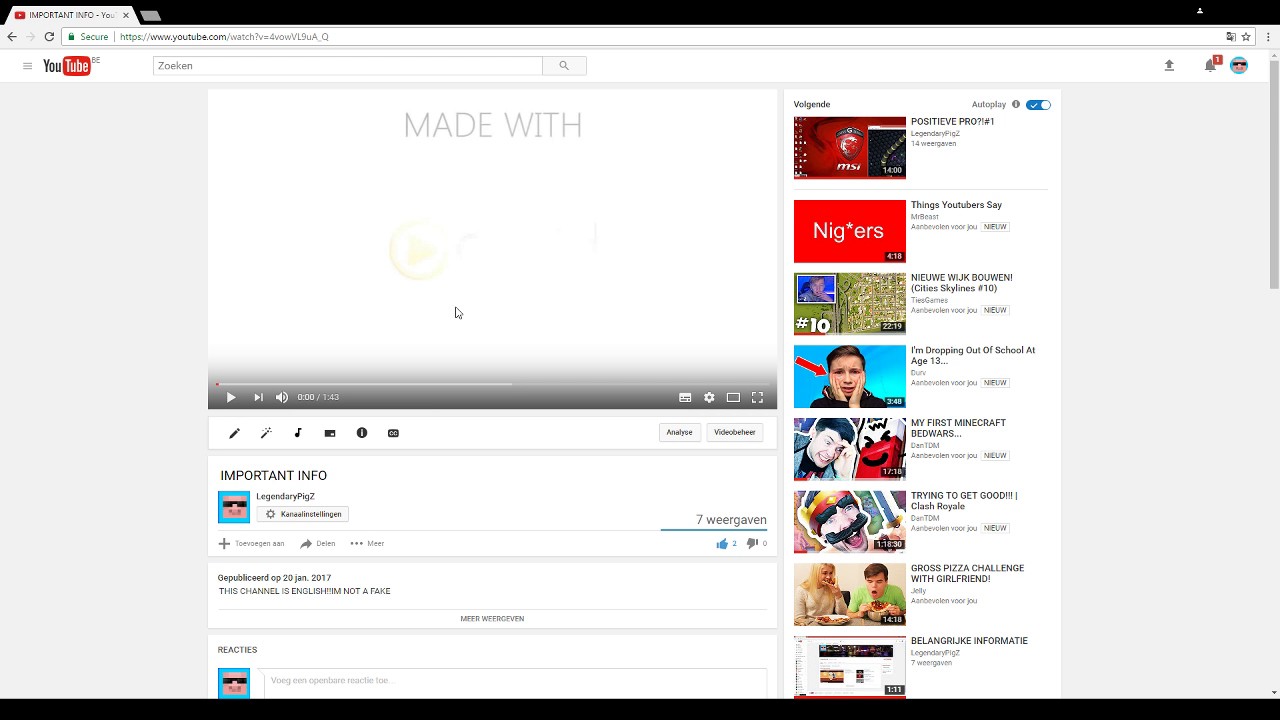Open BELANGRIJKE INFORMATIE video title

969,641
